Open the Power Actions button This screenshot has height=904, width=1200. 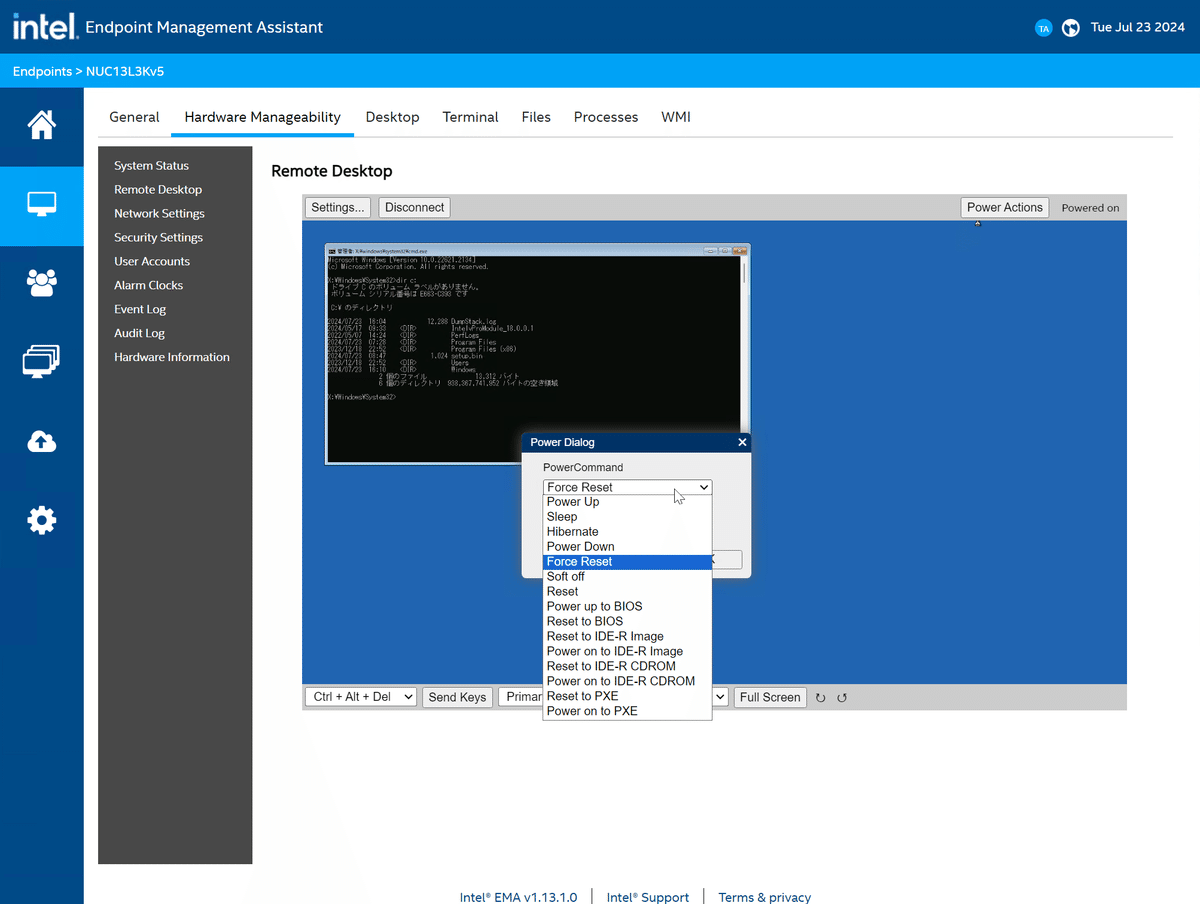pyautogui.click(x=1005, y=208)
